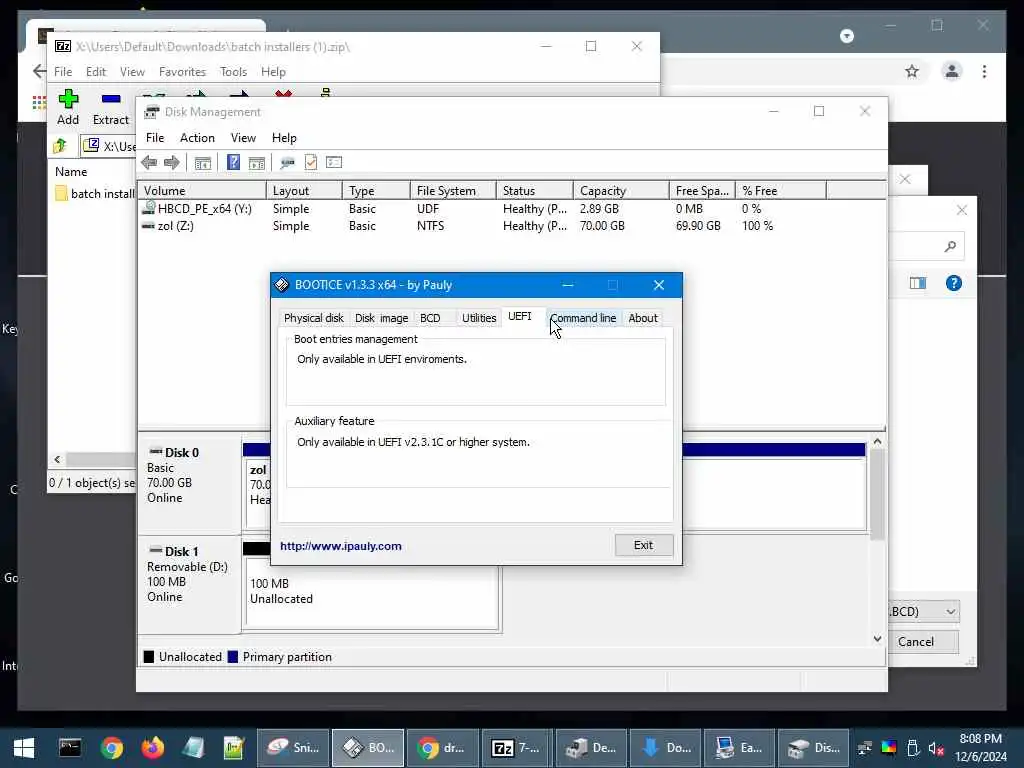Open Command Prompt from the taskbar
The width and height of the screenshot is (1024, 768).
pyautogui.click(x=70, y=748)
